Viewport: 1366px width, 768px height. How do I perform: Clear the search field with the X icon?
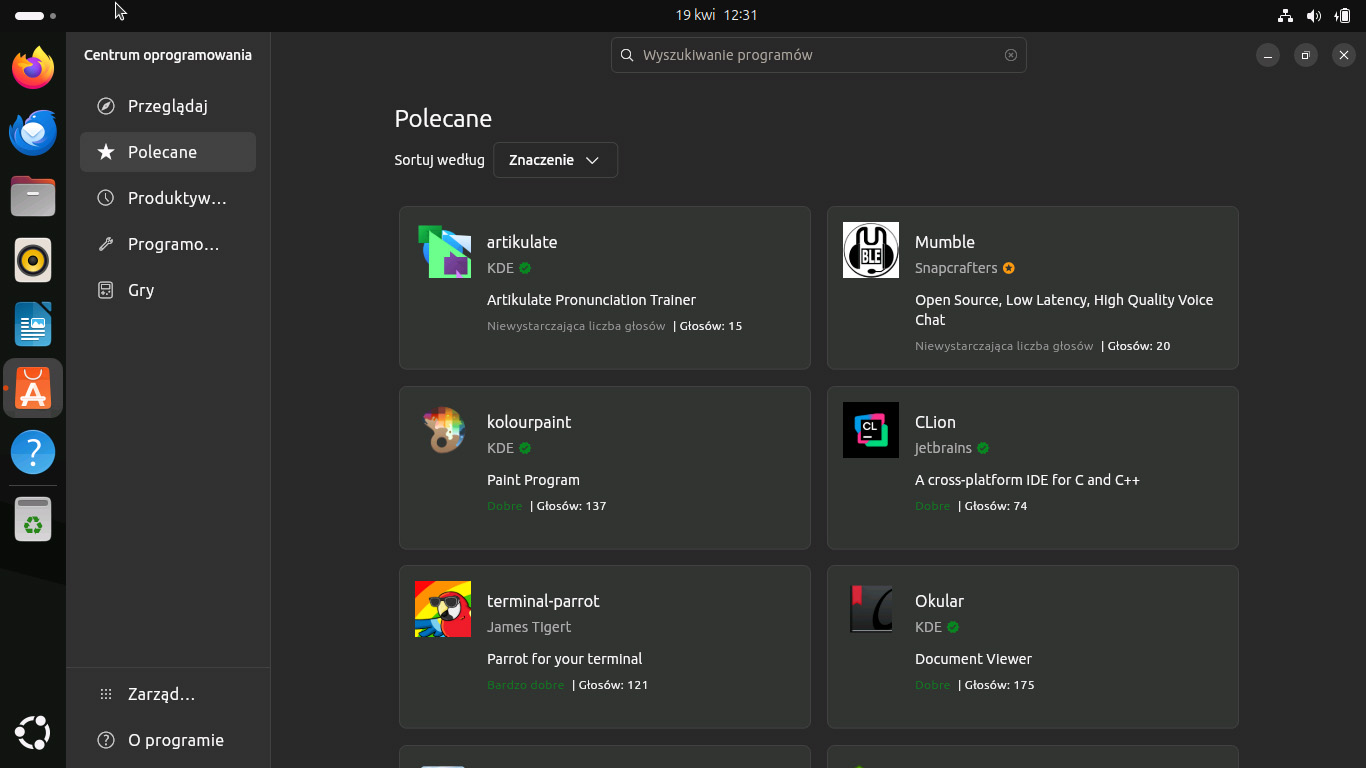tap(1010, 55)
